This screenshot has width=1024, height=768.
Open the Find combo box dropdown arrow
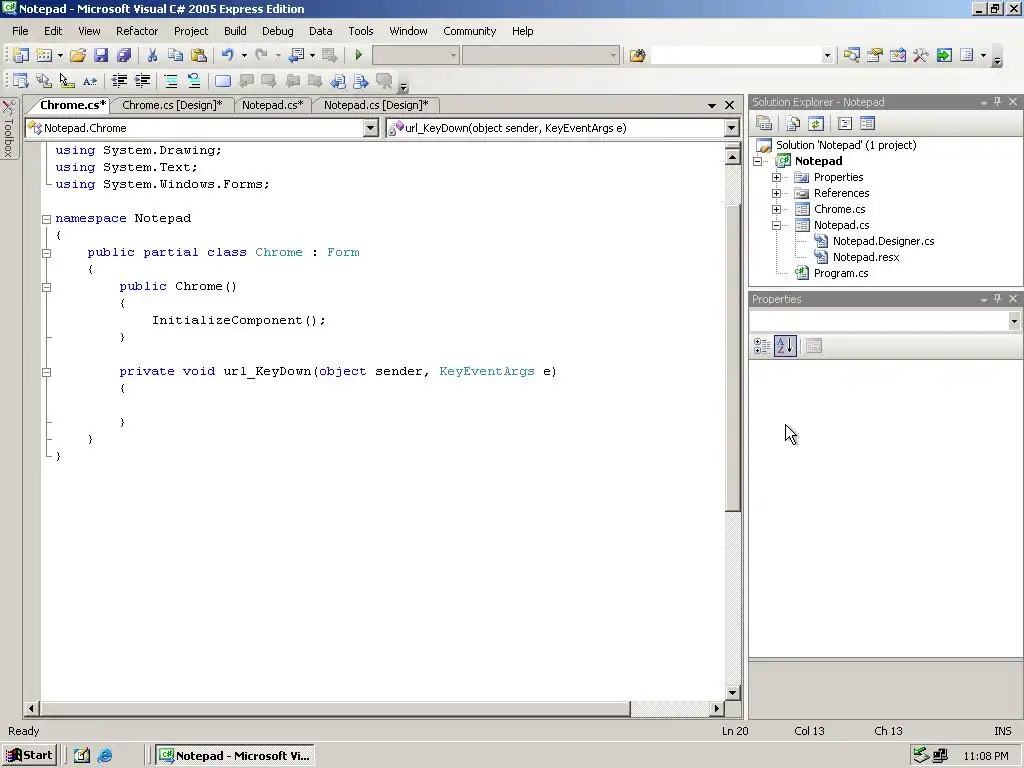[827, 56]
